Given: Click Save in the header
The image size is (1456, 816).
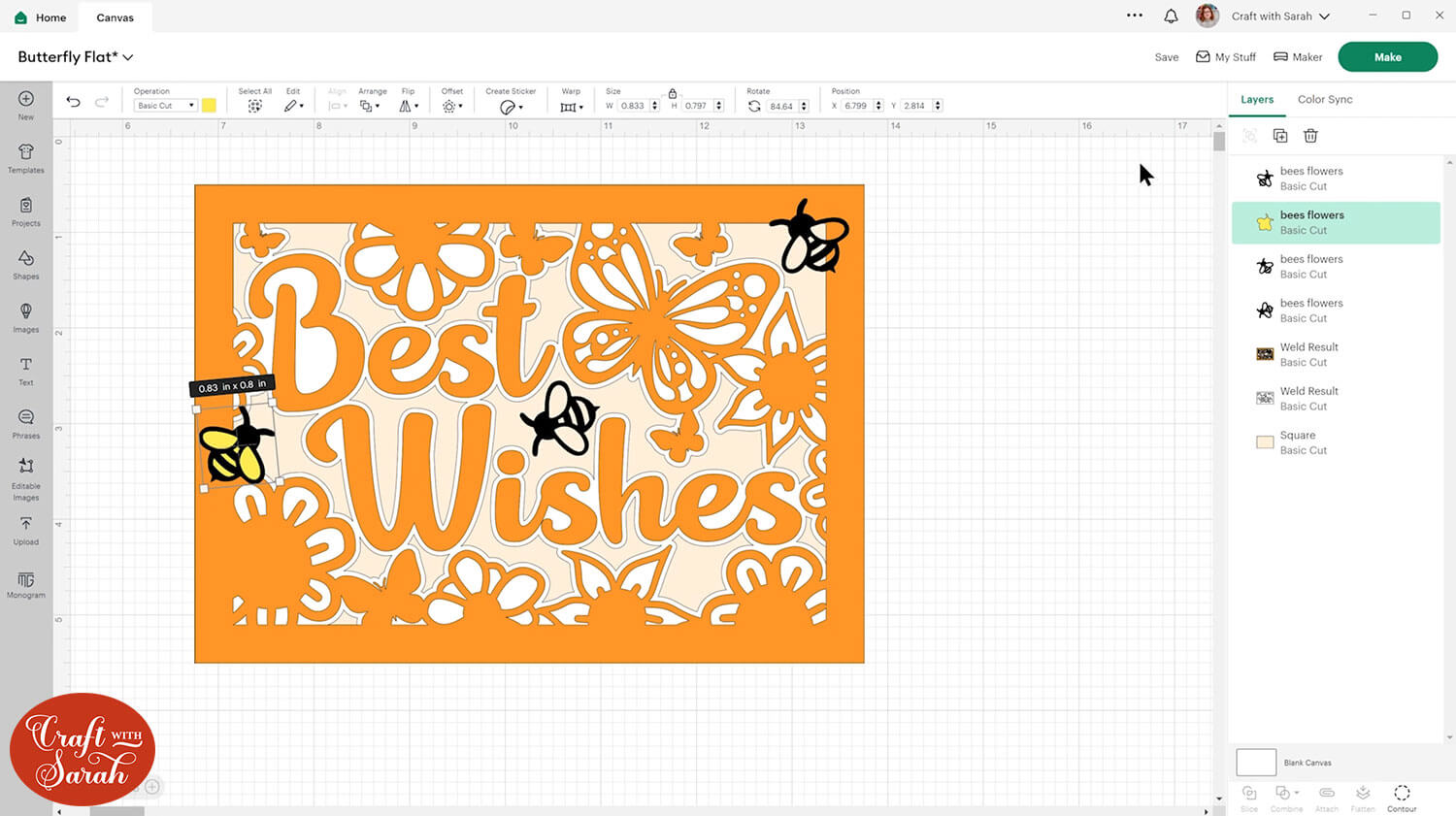Looking at the screenshot, I should click(1166, 57).
